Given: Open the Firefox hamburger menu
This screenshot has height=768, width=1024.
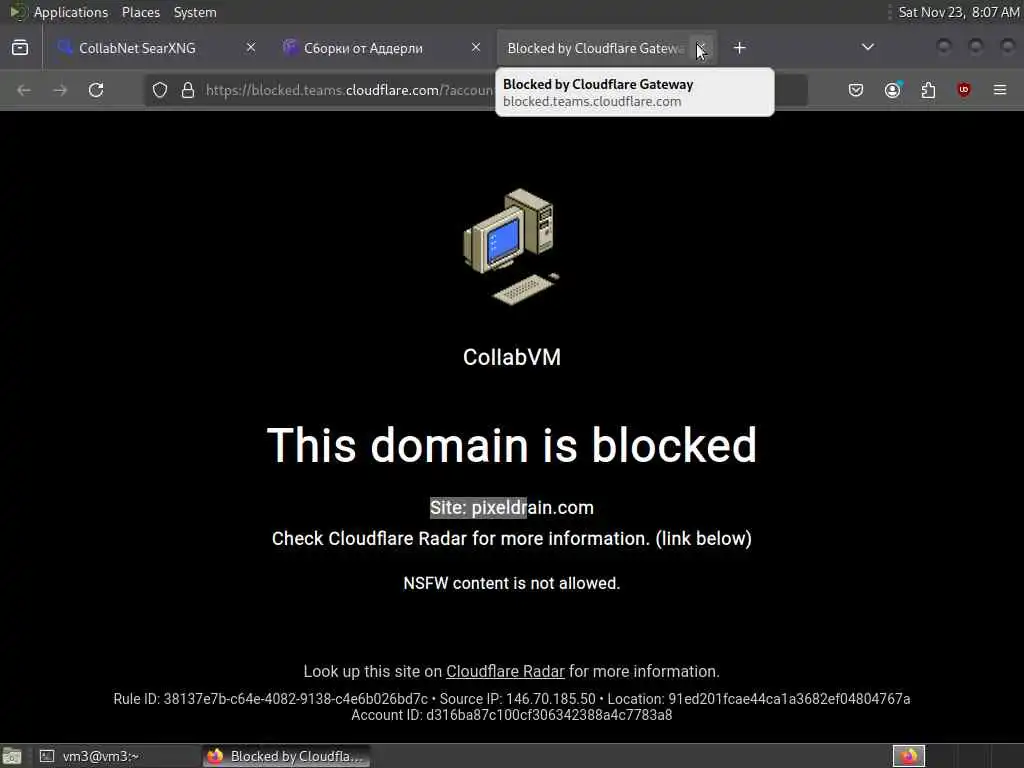Looking at the screenshot, I should click(1000, 90).
